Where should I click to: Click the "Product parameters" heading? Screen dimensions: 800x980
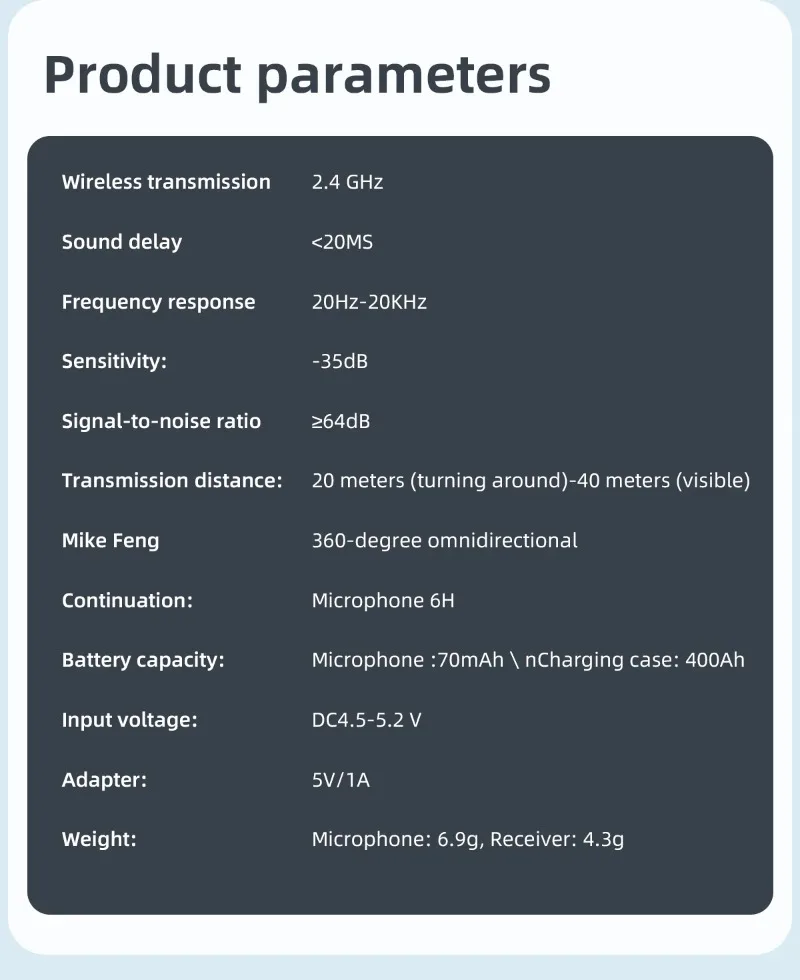tap(297, 75)
